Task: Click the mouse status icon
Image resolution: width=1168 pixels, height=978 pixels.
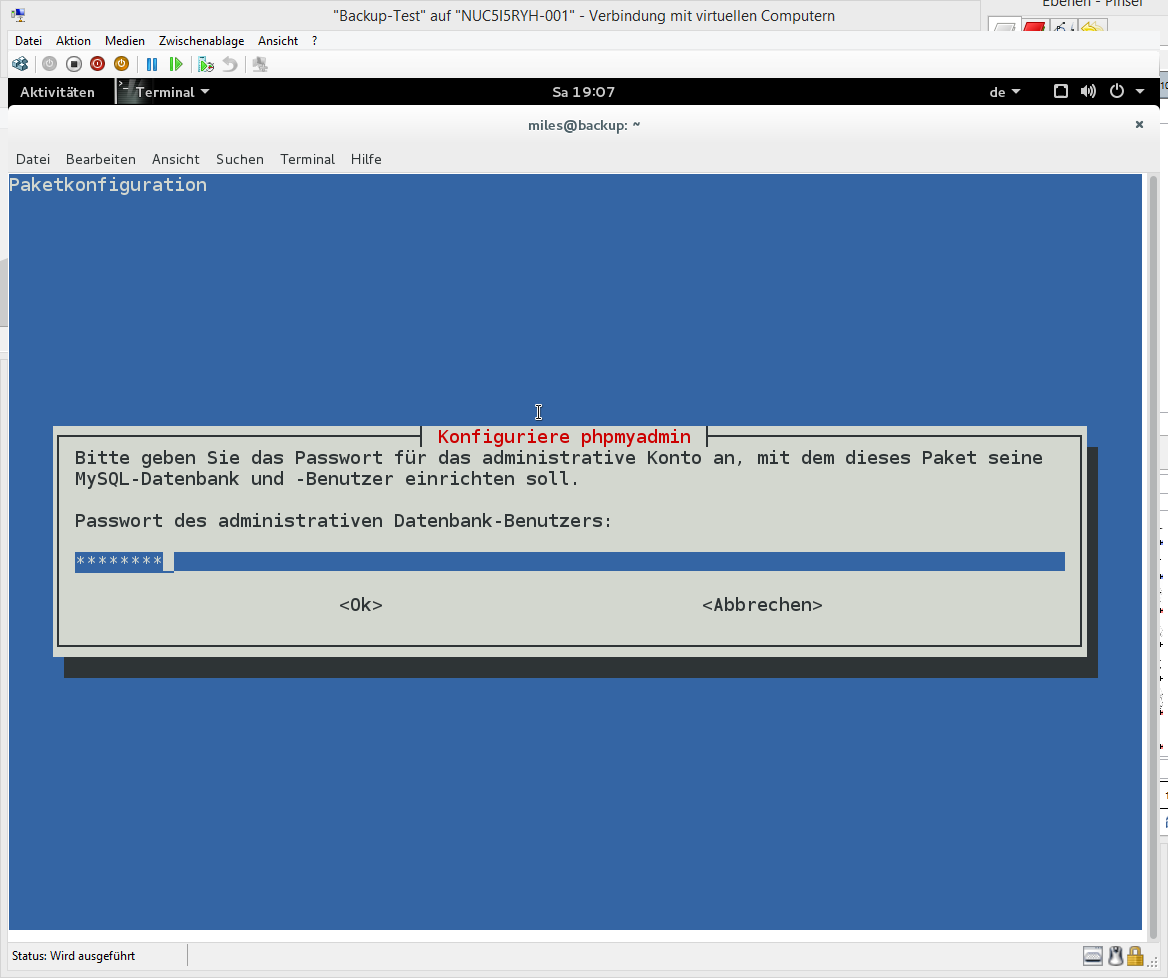Action: (1115, 956)
